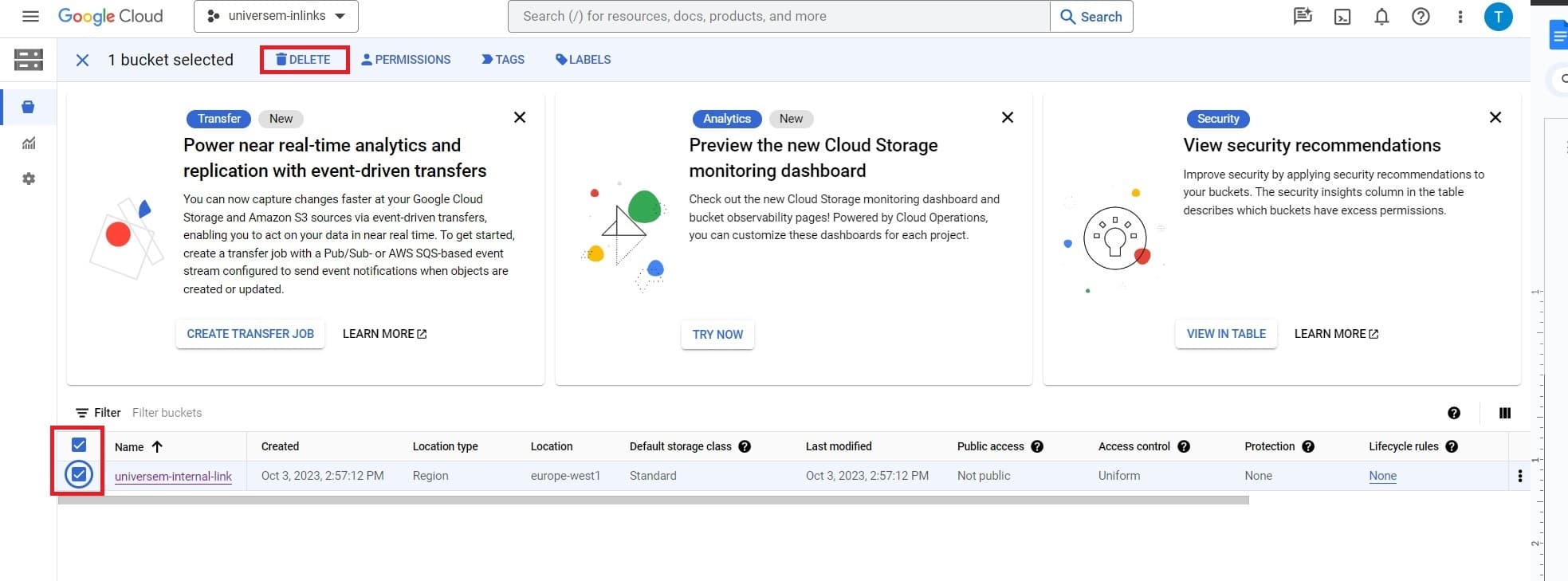This screenshot has width=1568, height=581.
Task: Click the Delete bucket button
Action: [304, 60]
